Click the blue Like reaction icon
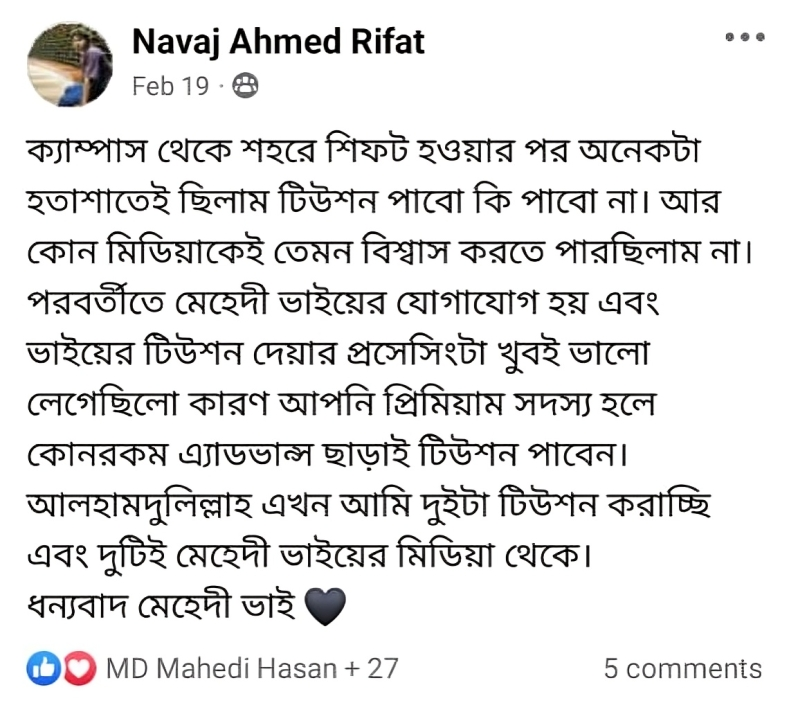This screenshot has height=712, width=789. coord(43,668)
